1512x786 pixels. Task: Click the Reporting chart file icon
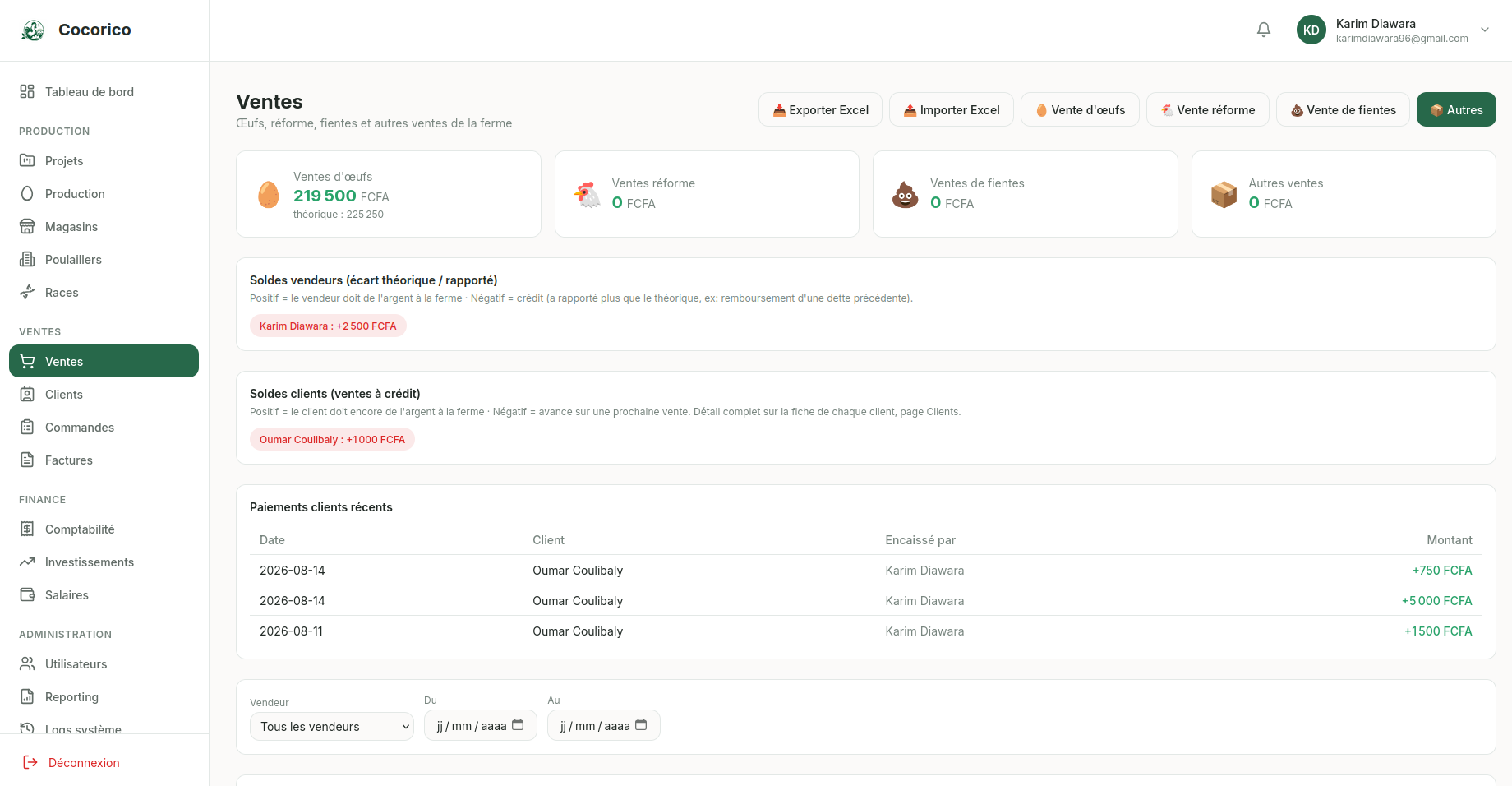point(27,696)
